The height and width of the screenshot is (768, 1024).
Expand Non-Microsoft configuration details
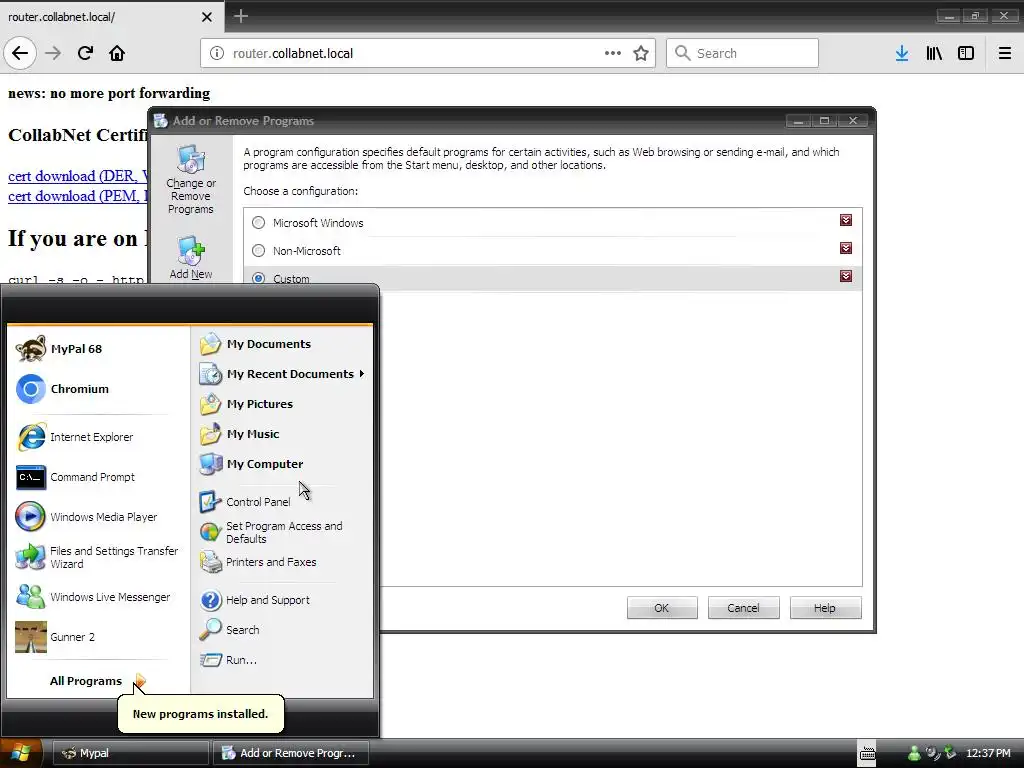click(846, 248)
